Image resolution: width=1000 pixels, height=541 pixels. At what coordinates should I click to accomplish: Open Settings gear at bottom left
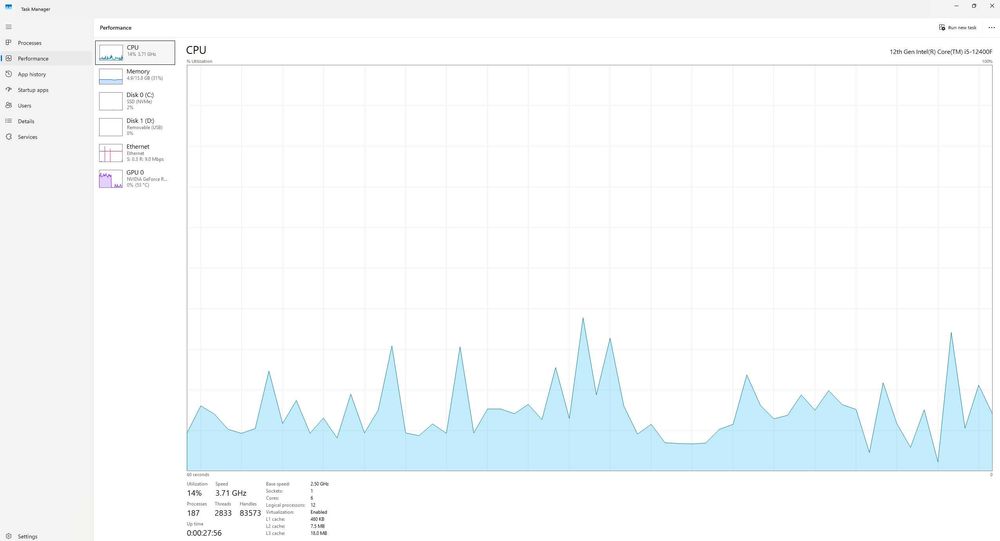point(8,537)
